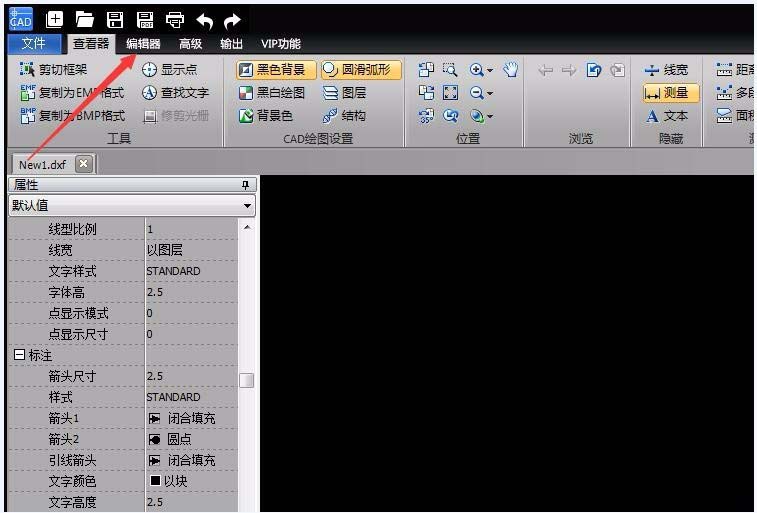Click the properties panel scroll up arrow
The height and width of the screenshot is (513, 757).
[247, 227]
